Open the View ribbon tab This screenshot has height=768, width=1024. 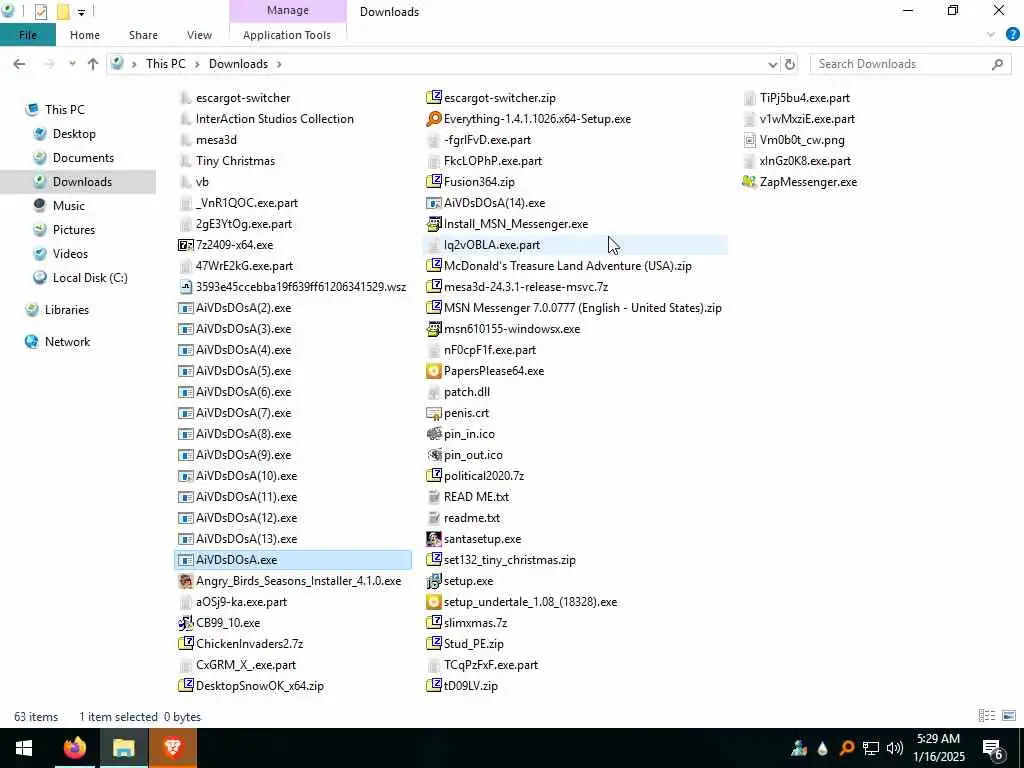click(199, 35)
